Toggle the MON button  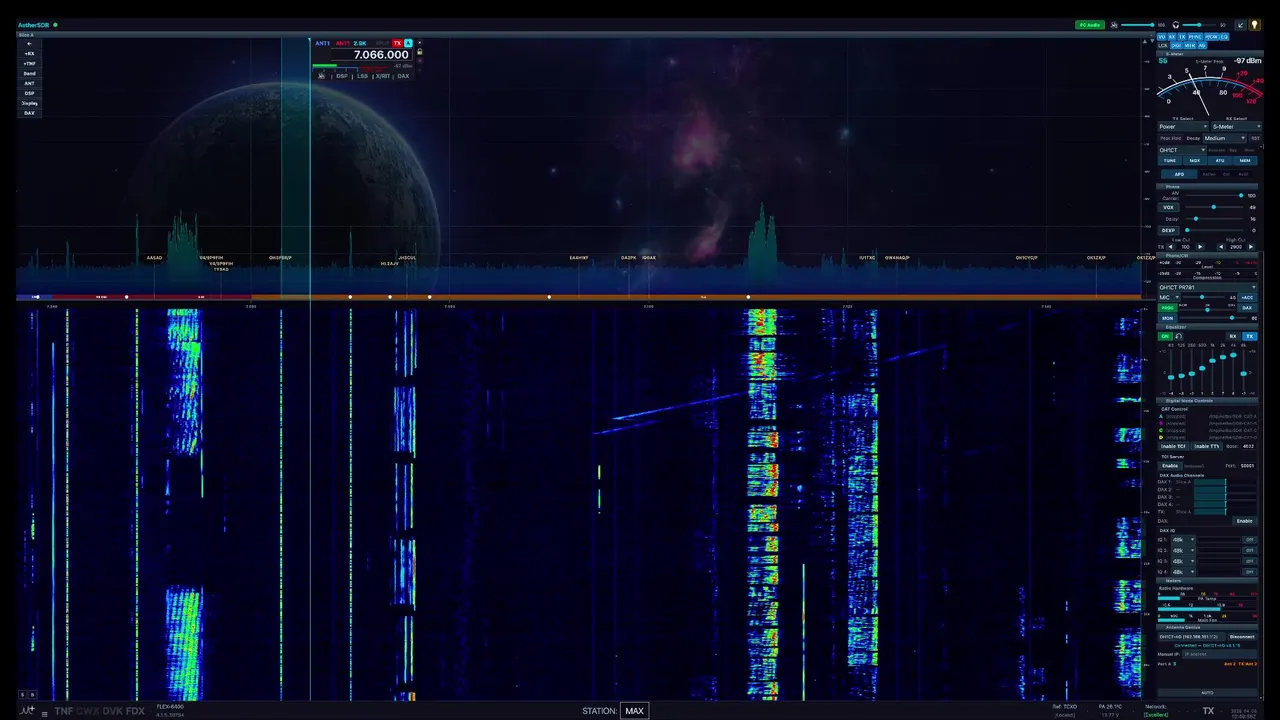(x=1167, y=318)
